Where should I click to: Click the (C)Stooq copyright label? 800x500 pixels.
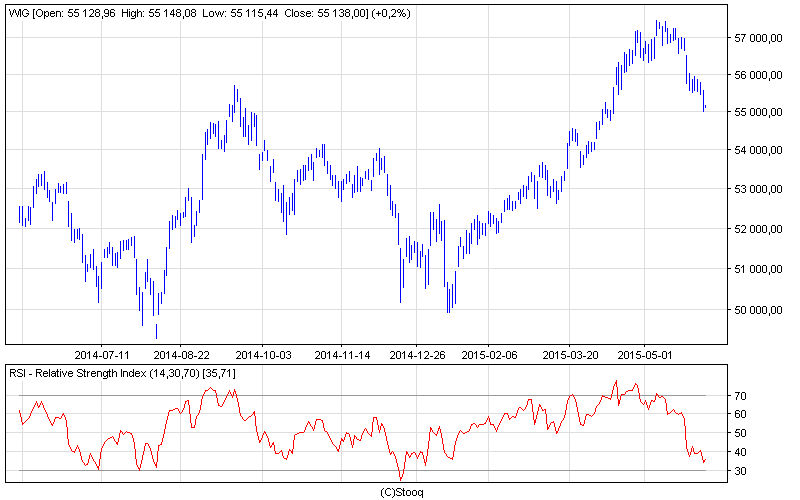[x=402, y=492]
